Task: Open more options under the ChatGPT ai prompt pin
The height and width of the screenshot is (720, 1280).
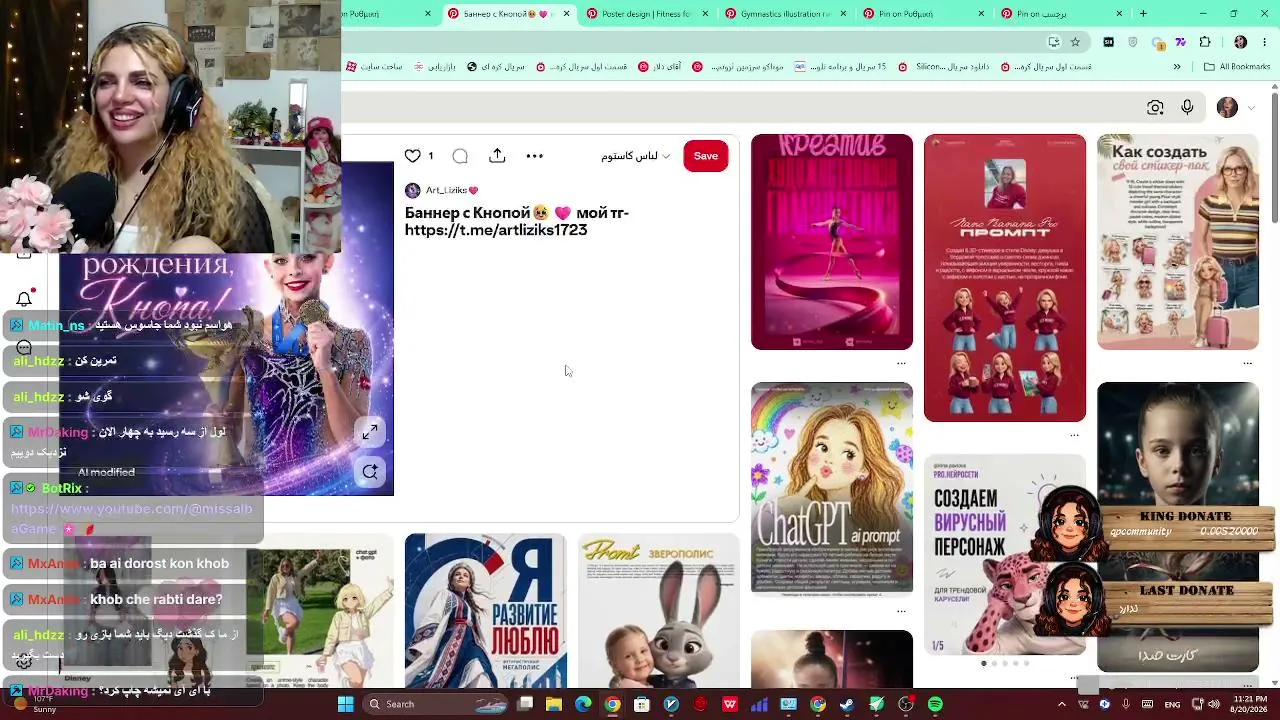Action: [901, 610]
